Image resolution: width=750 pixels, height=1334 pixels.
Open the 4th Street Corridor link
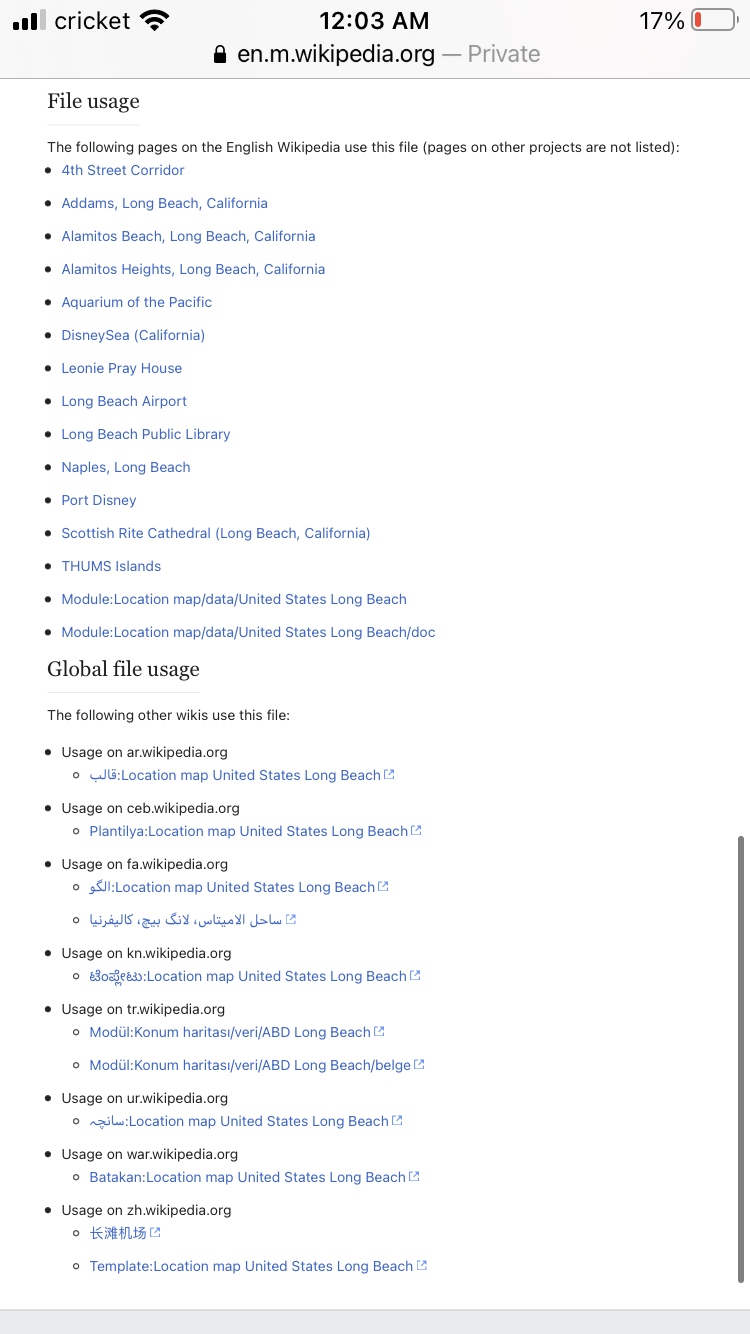pos(123,170)
